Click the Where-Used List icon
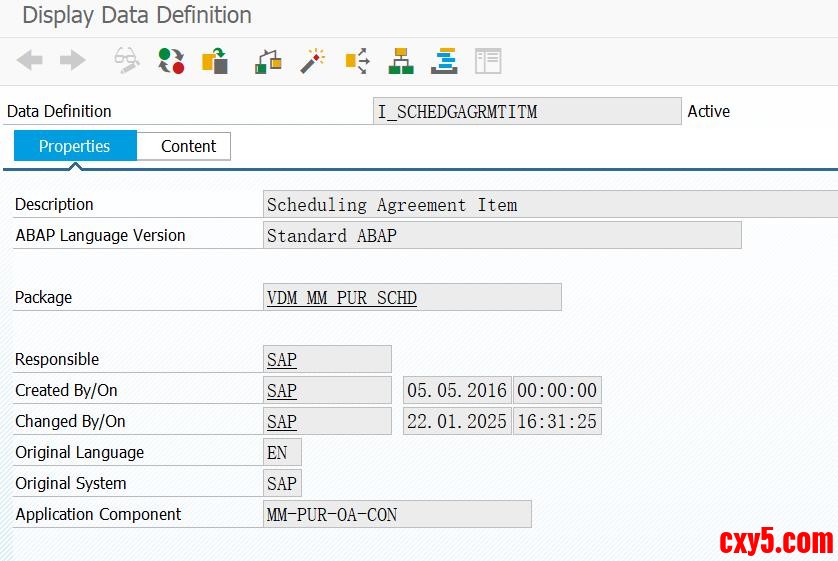Image resolution: width=838 pixels, height=561 pixels. tap(357, 61)
